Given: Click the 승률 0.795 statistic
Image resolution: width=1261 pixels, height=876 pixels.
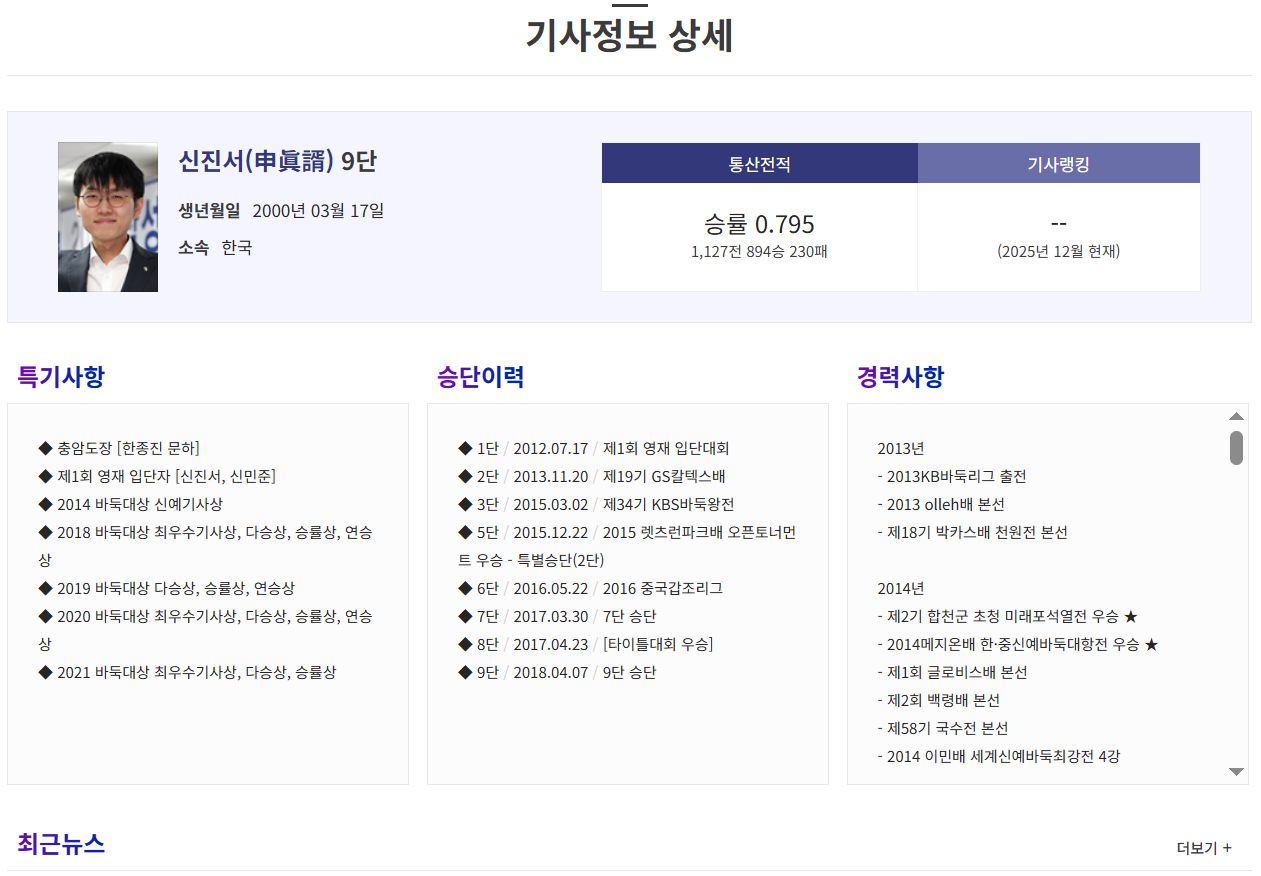Looking at the screenshot, I should (x=759, y=224).
